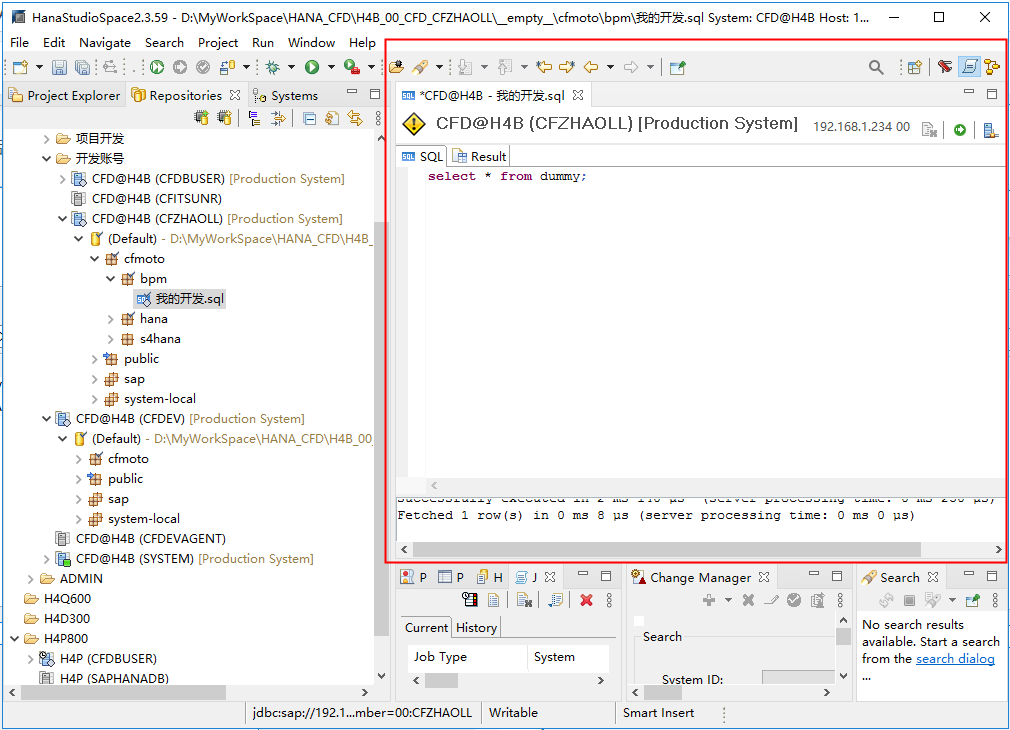Viewport: 1010px width, 730px height.
Task: Click the green Execute icon in SQL editor
Action: click(x=960, y=130)
